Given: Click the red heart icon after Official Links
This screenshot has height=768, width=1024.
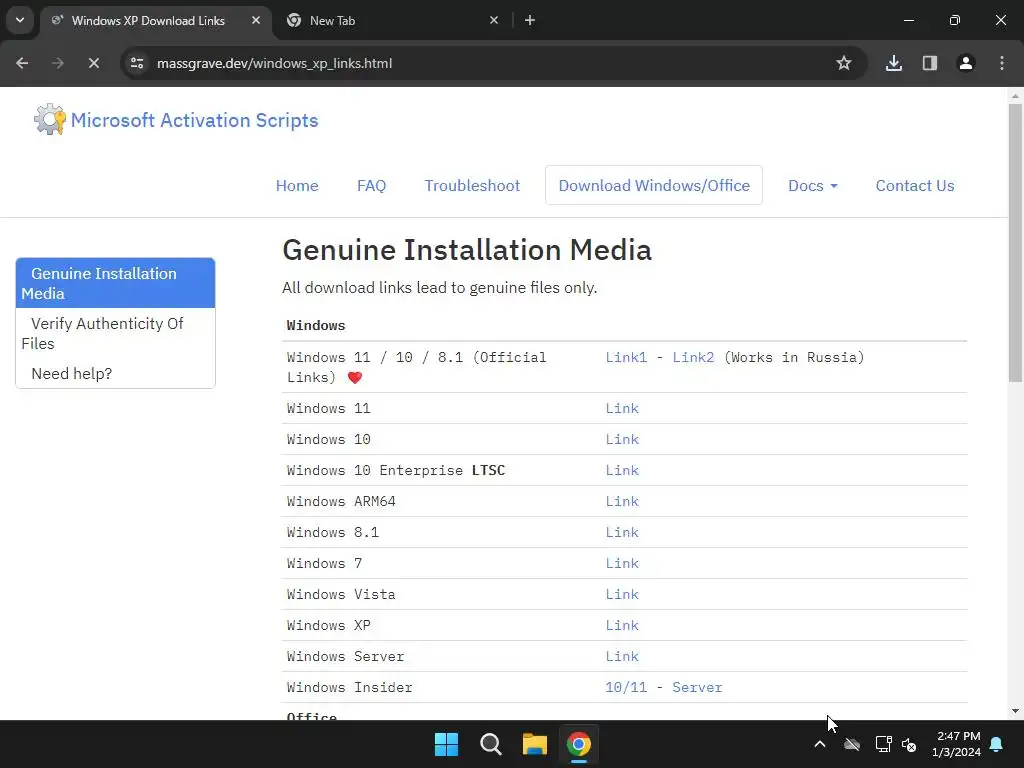Looking at the screenshot, I should pos(355,377).
